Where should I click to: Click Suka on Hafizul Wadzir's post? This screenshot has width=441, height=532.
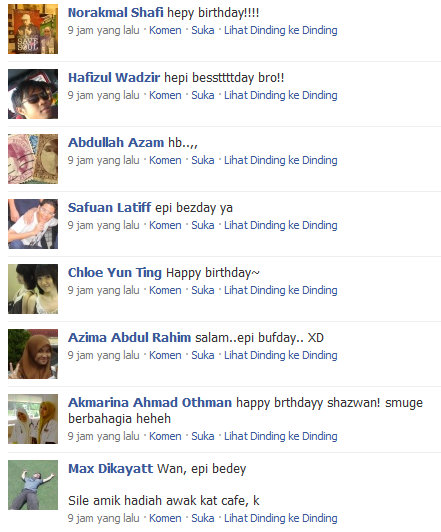point(203,95)
